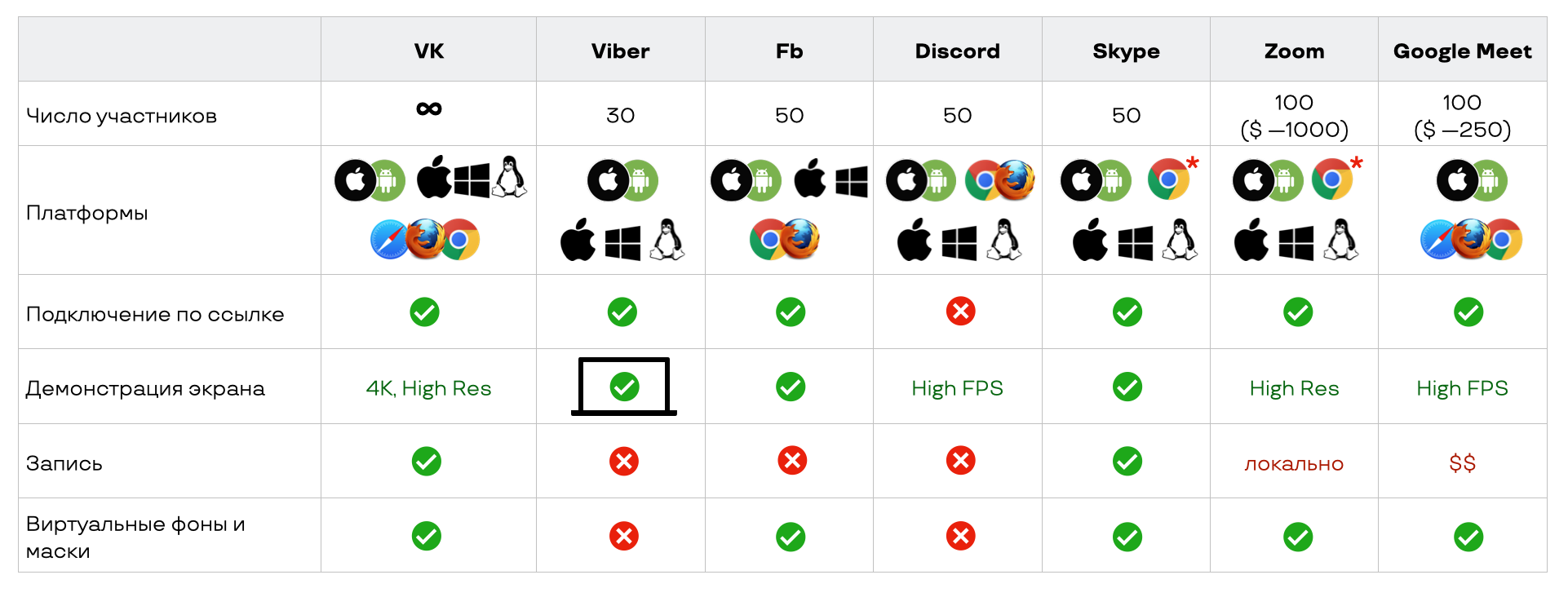Click Viber's red cross for Виртуальные фоны и маски
Screen dimensions: 1568x597
coord(624,537)
